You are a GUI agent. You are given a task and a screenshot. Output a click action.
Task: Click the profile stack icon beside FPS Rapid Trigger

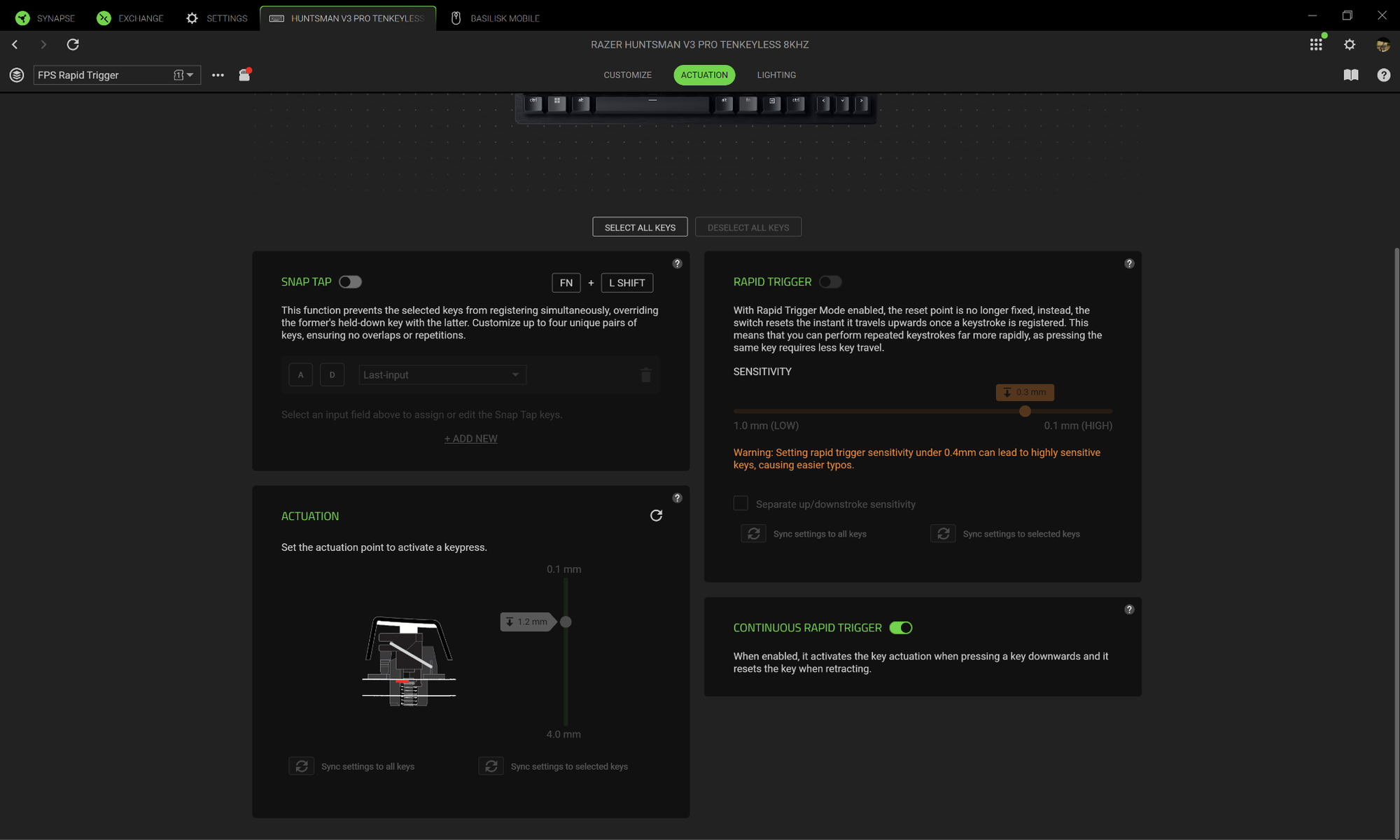point(17,75)
